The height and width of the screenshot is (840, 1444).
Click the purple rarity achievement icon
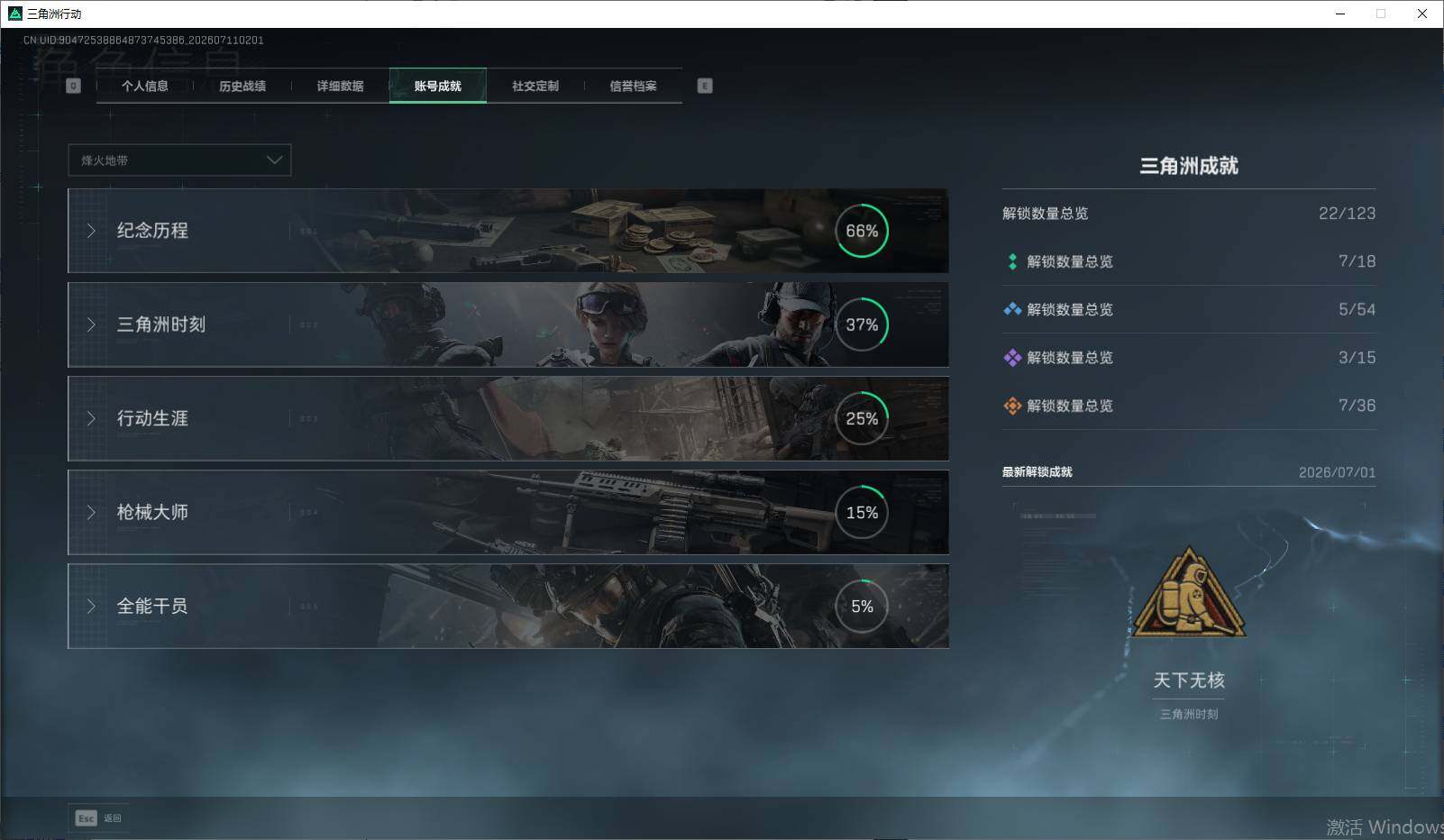tap(1012, 358)
